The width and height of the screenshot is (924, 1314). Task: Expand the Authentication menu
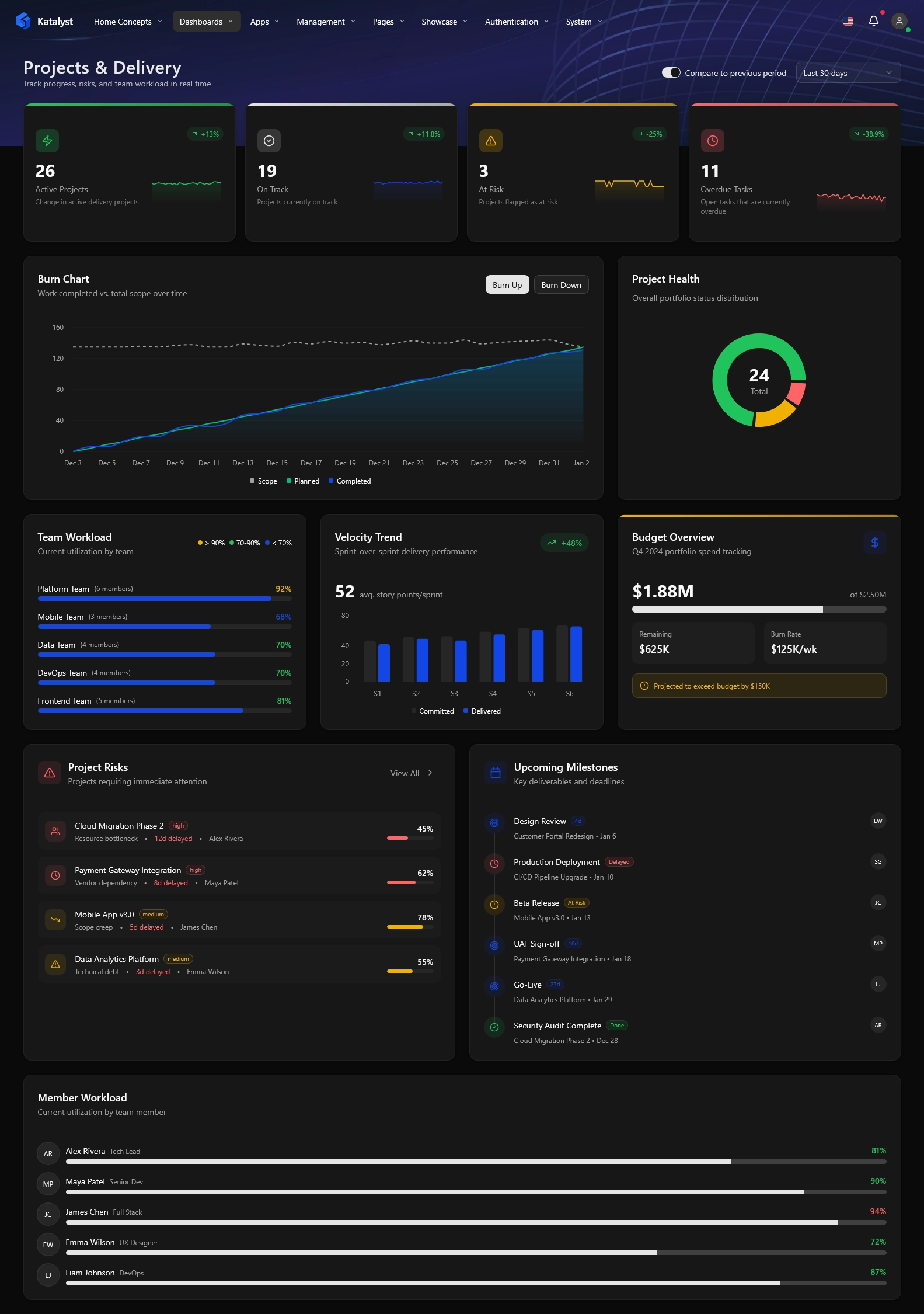[x=517, y=22]
